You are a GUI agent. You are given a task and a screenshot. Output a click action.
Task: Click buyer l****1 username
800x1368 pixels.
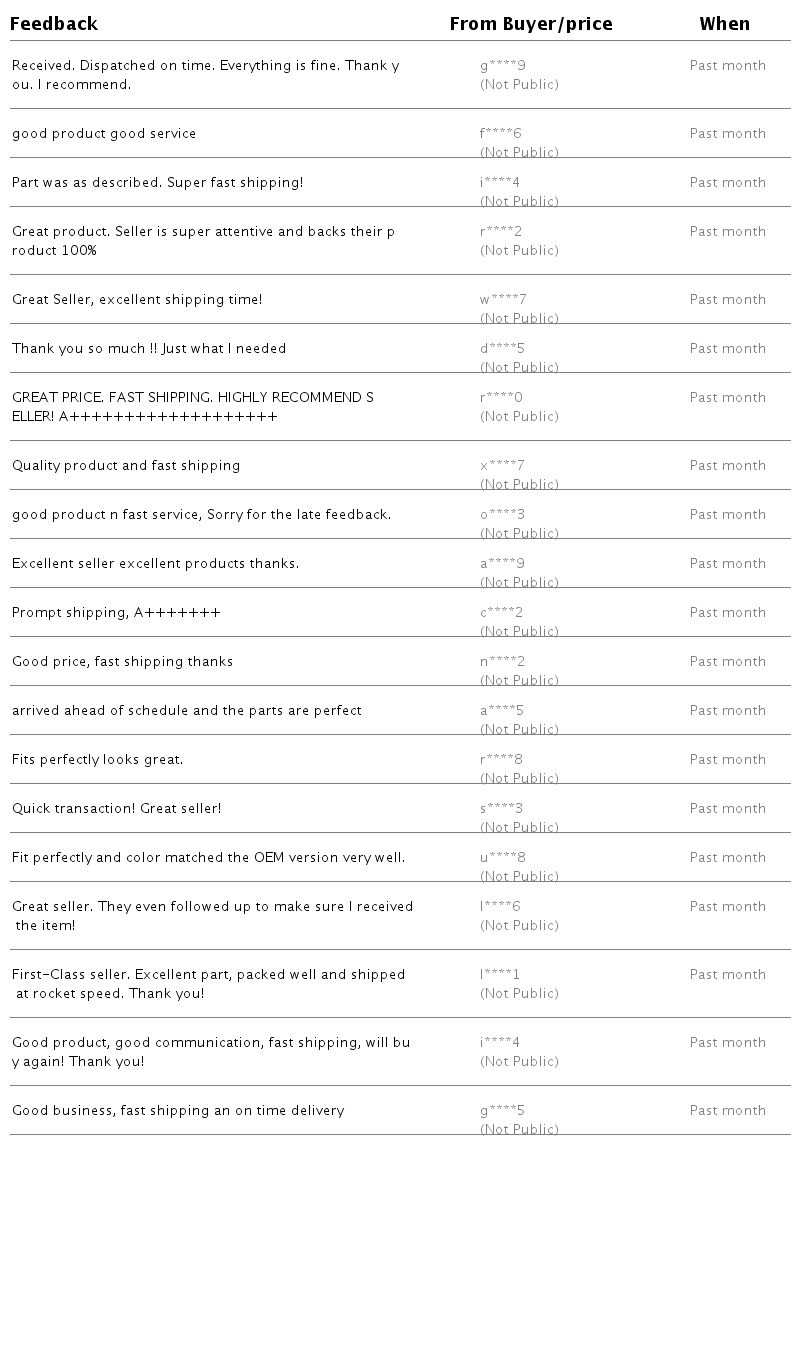pos(500,975)
